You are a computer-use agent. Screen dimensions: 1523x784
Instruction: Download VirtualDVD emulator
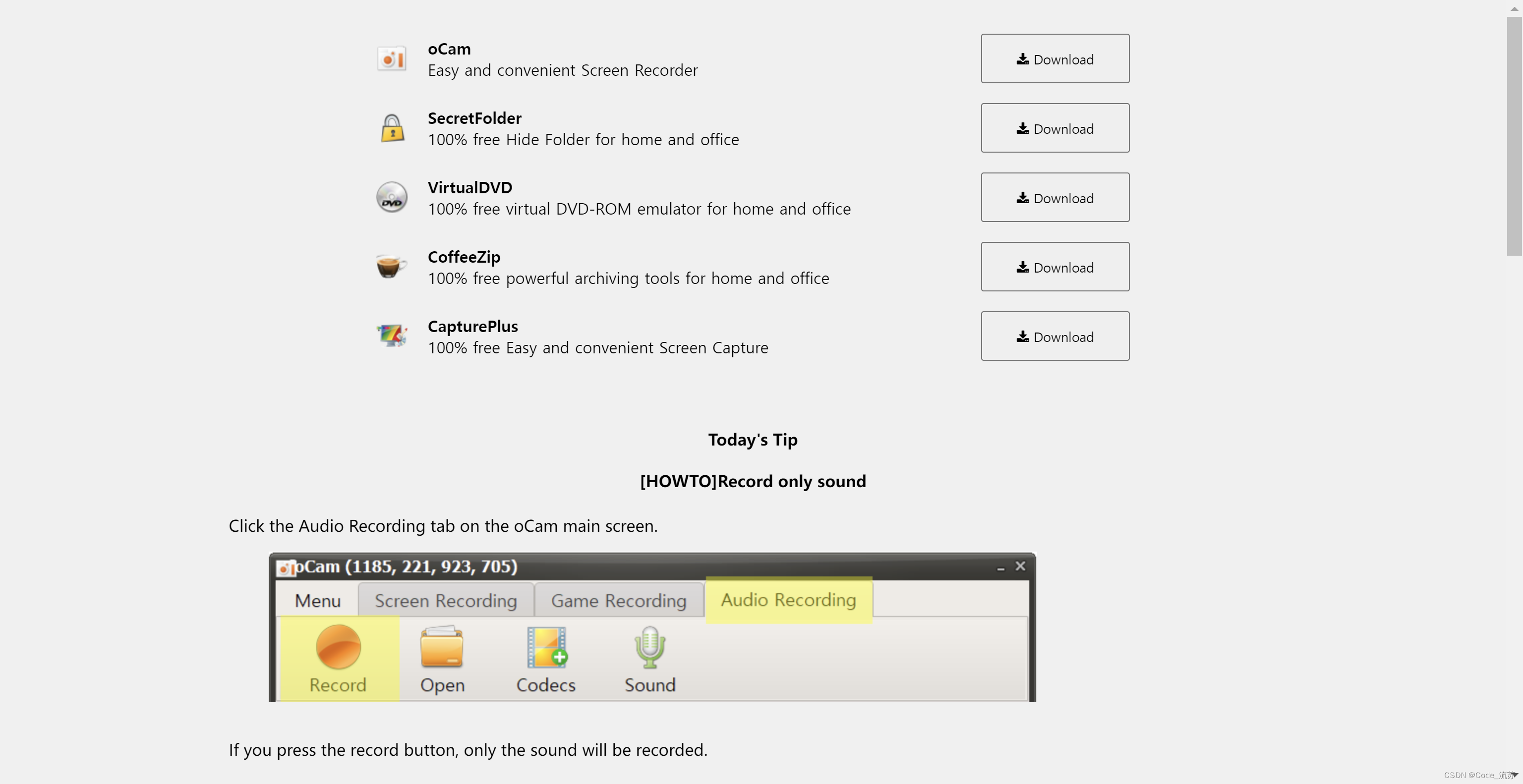[x=1055, y=197]
